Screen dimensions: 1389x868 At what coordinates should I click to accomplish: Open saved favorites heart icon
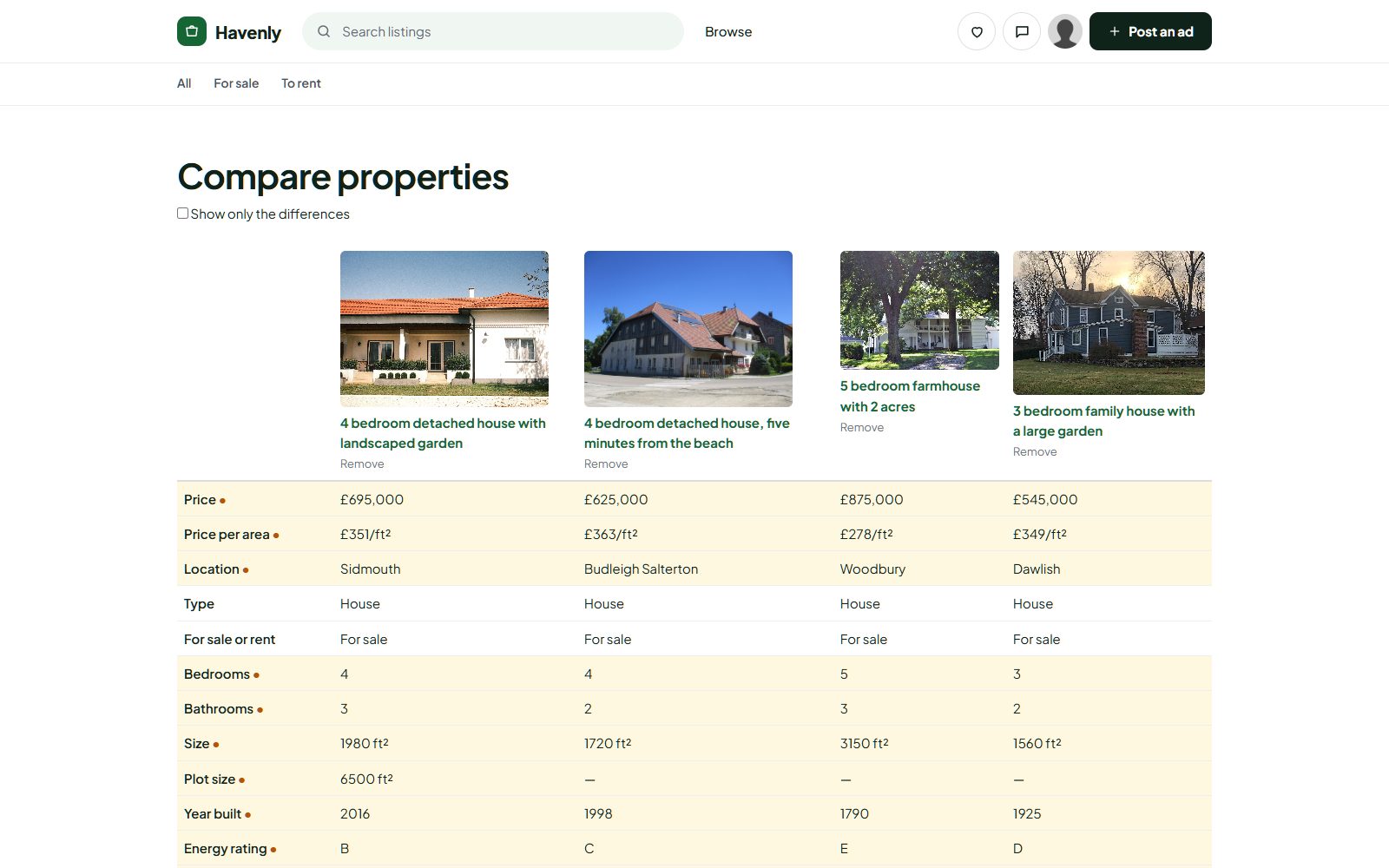pos(977,31)
